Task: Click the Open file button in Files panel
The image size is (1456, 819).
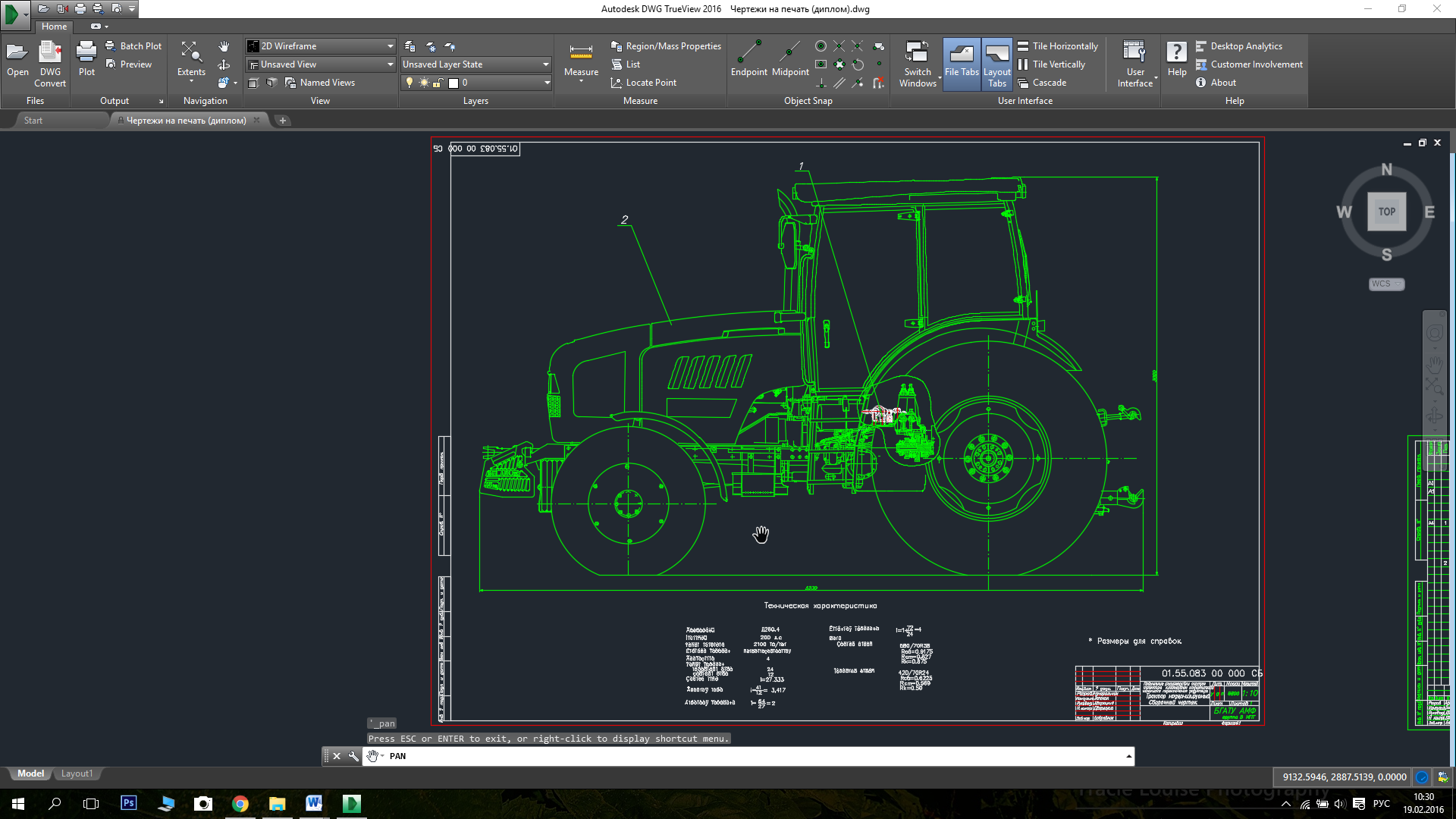Action: 17,60
